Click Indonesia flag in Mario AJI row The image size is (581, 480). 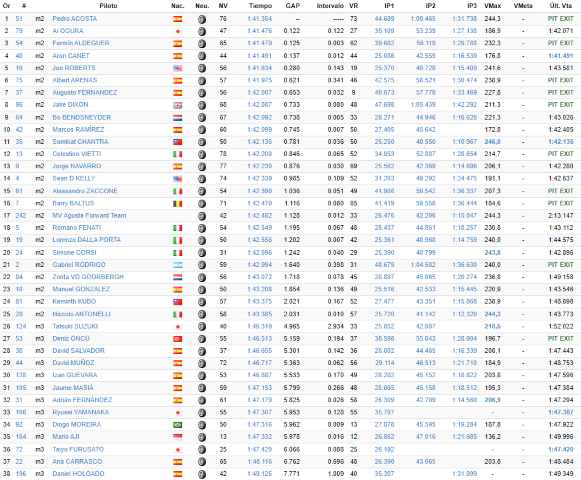point(177,437)
